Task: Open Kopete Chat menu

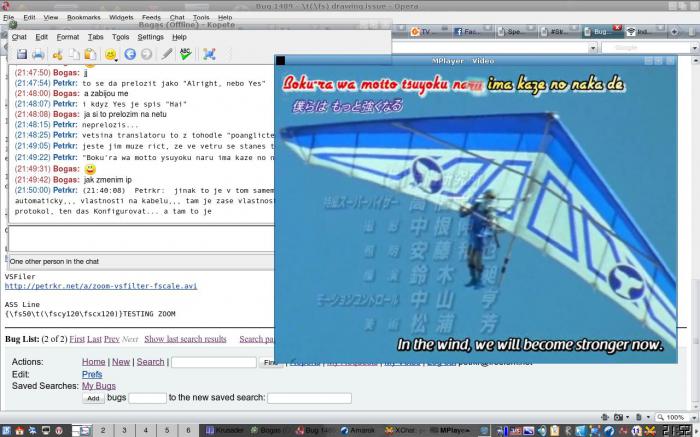Action: point(19,37)
